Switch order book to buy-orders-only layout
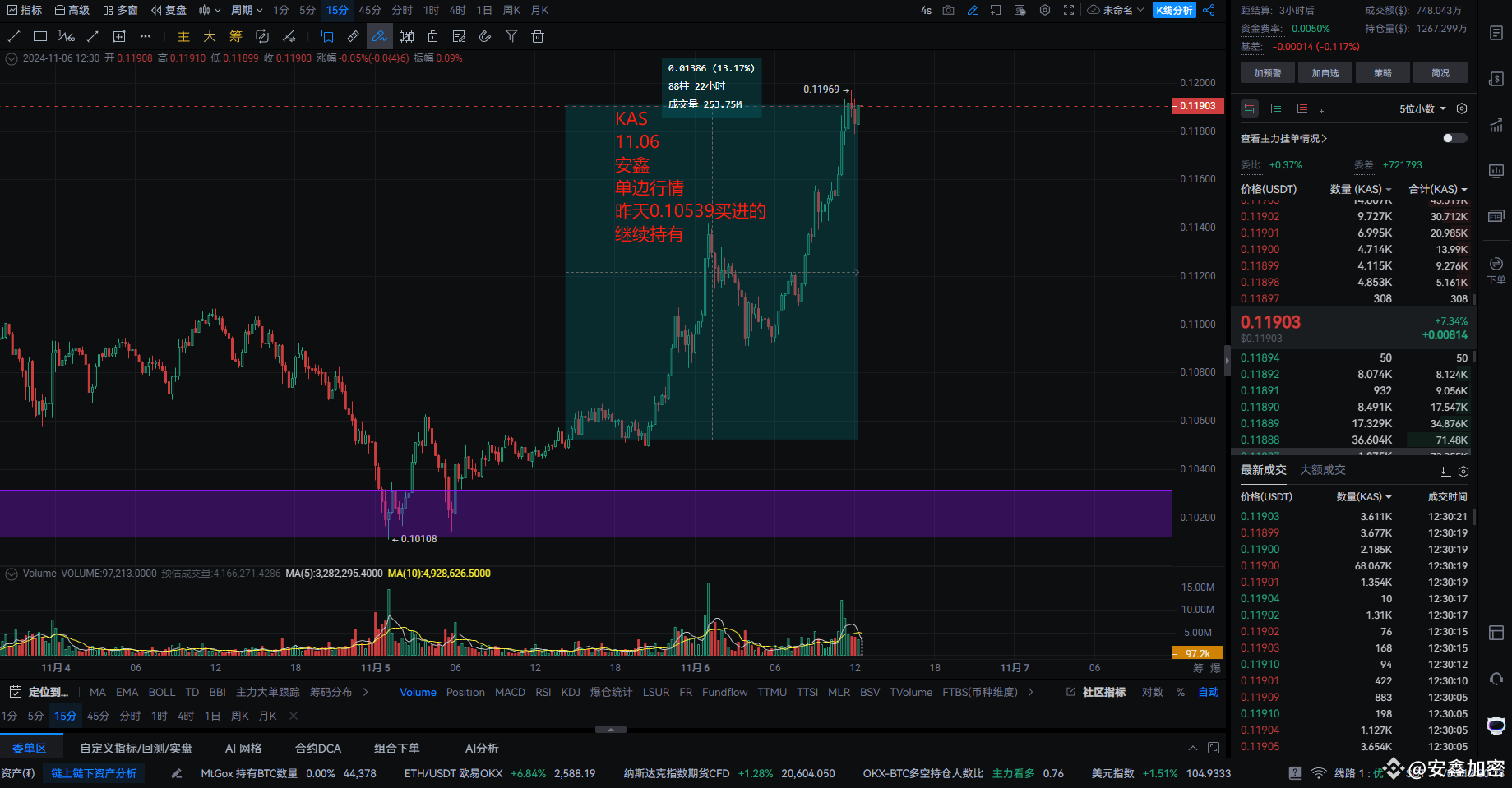The image size is (1512, 788). [x=1276, y=108]
